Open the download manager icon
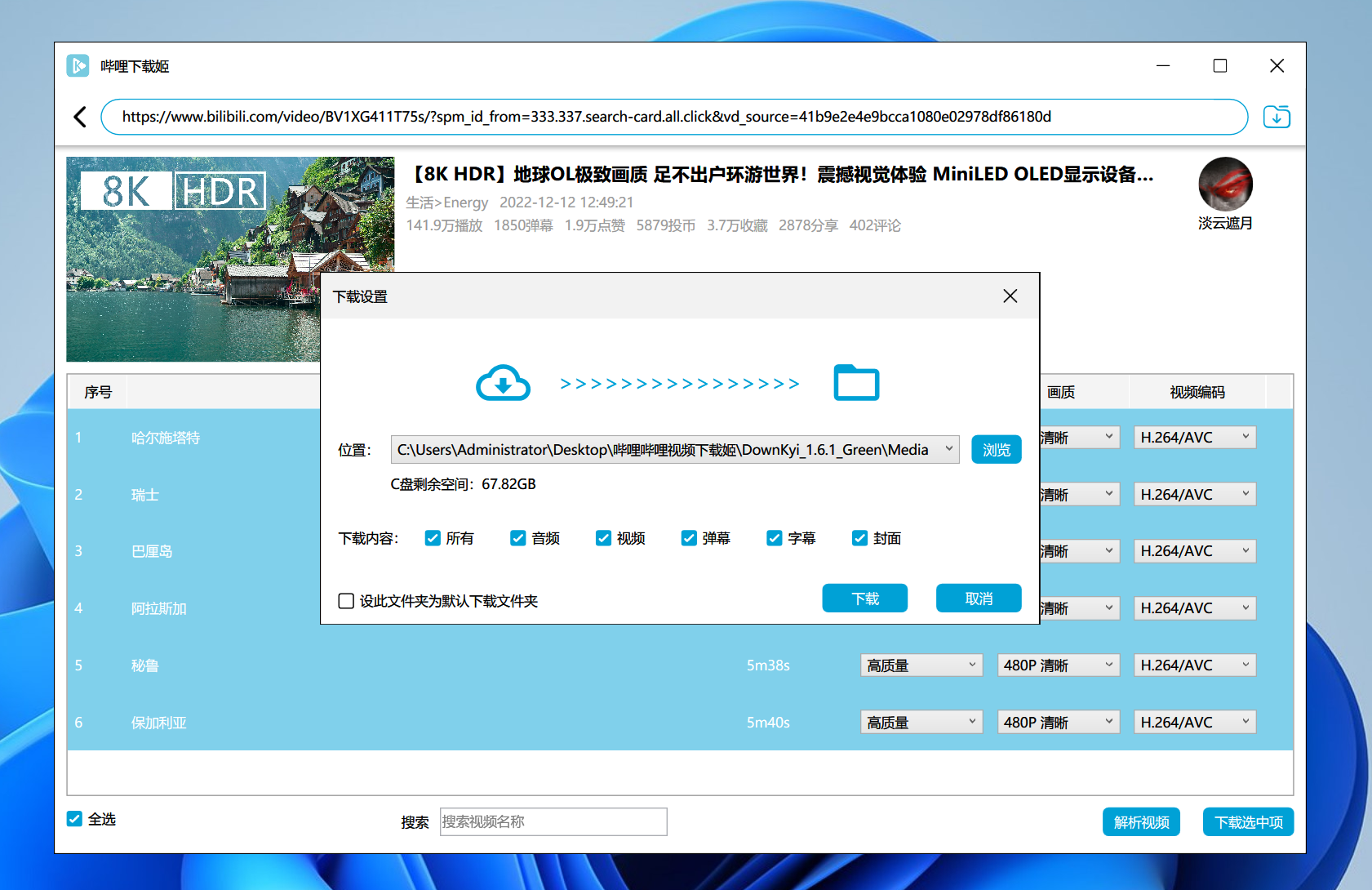Screen dimensions: 1372x890 point(1277,117)
